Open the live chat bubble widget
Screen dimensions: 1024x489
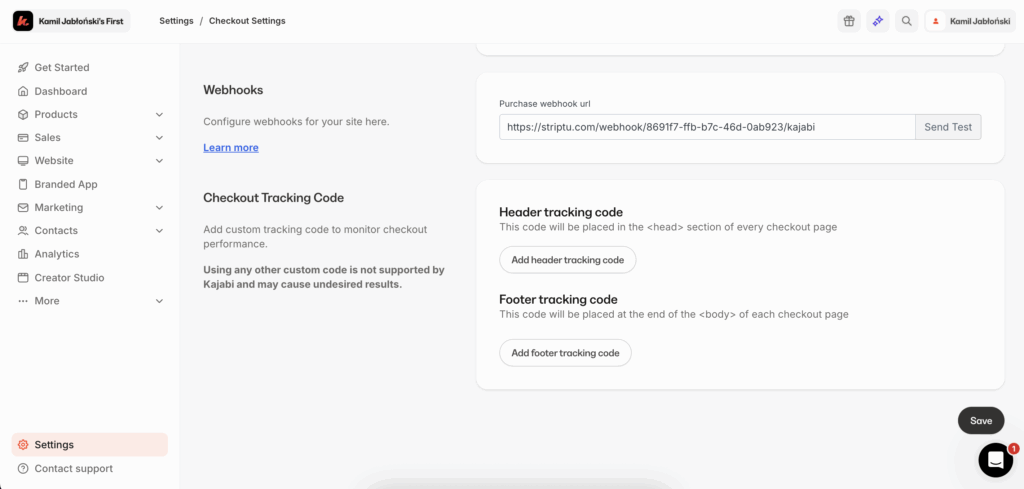coord(995,459)
